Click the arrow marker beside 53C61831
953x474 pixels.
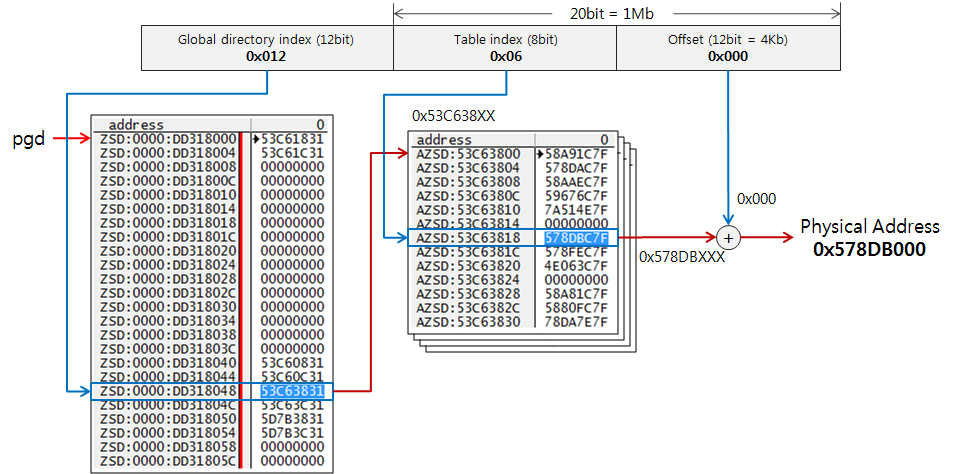point(256,138)
